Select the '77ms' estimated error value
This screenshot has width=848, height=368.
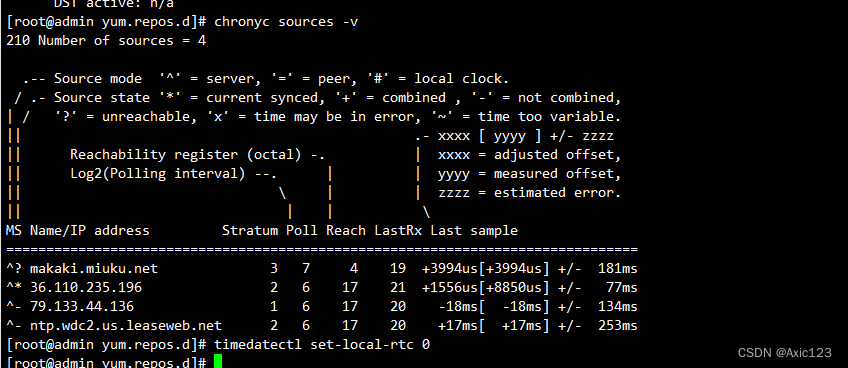[x=622, y=287]
